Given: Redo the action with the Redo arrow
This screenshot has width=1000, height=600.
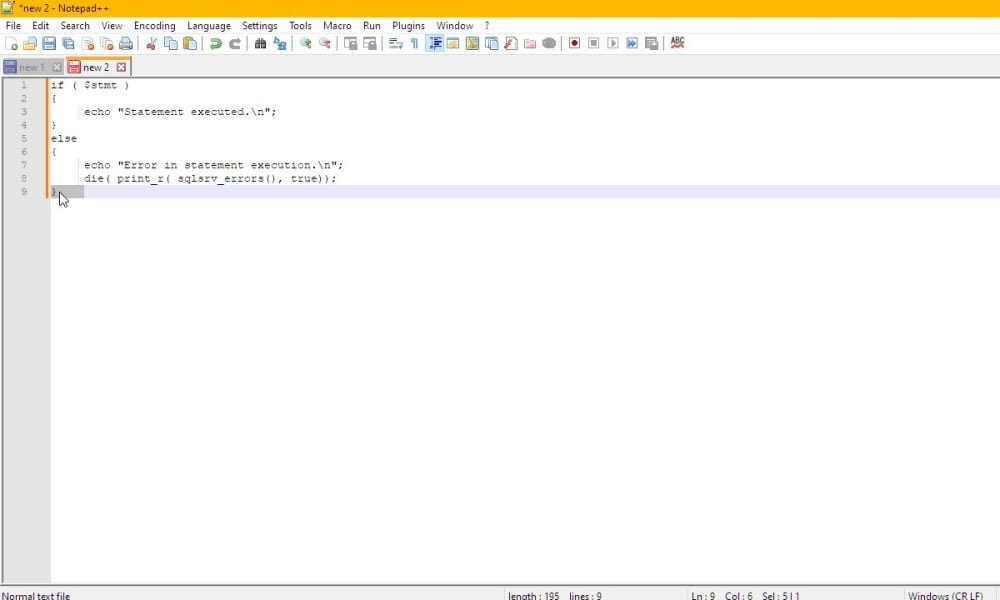Looking at the screenshot, I should 235,43.
